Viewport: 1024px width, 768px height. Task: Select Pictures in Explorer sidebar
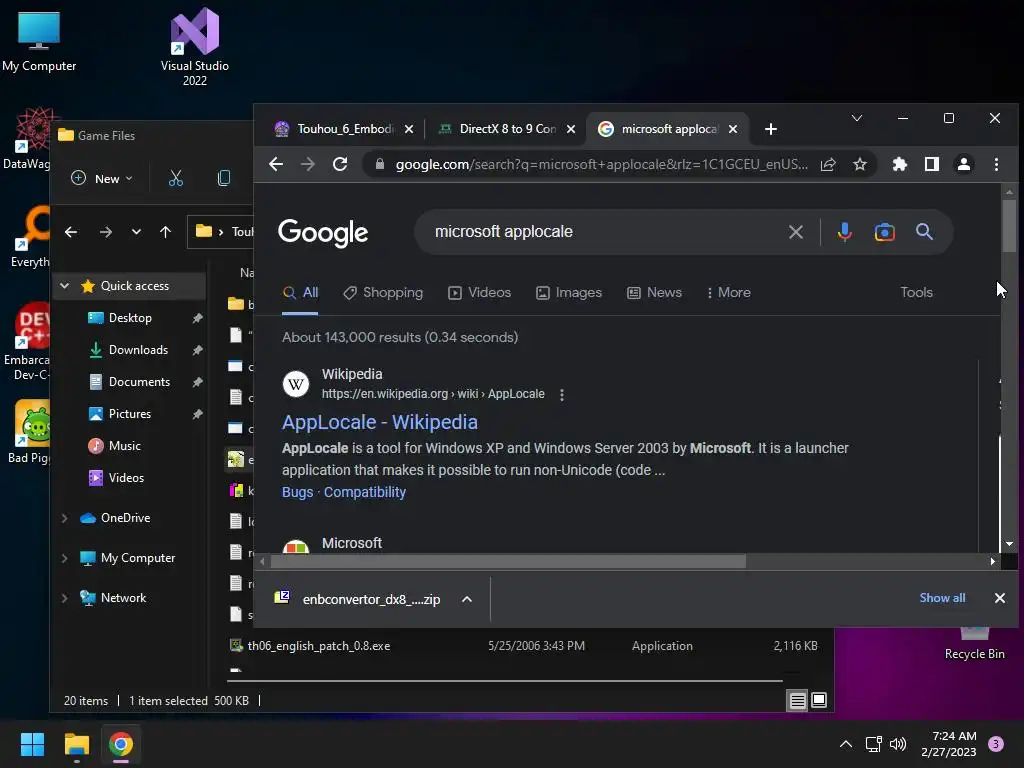[129, 414]
